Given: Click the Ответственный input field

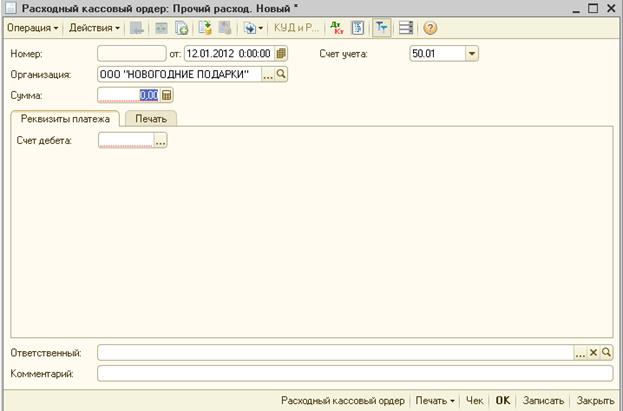Looking at the screenshot, I should pos(336,353).
